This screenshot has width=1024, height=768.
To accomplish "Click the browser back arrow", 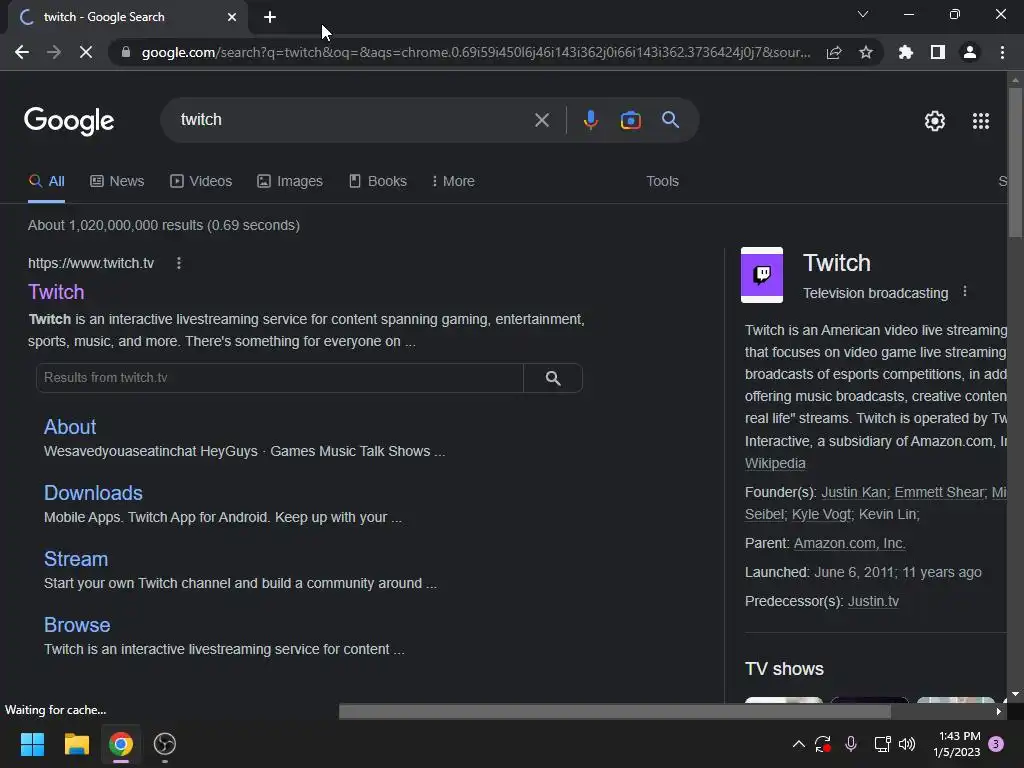I will [22, 52].
